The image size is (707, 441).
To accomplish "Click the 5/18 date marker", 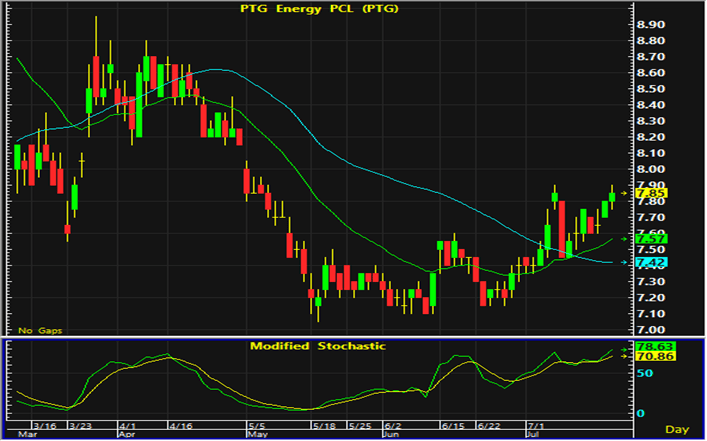I will (324, 426).
